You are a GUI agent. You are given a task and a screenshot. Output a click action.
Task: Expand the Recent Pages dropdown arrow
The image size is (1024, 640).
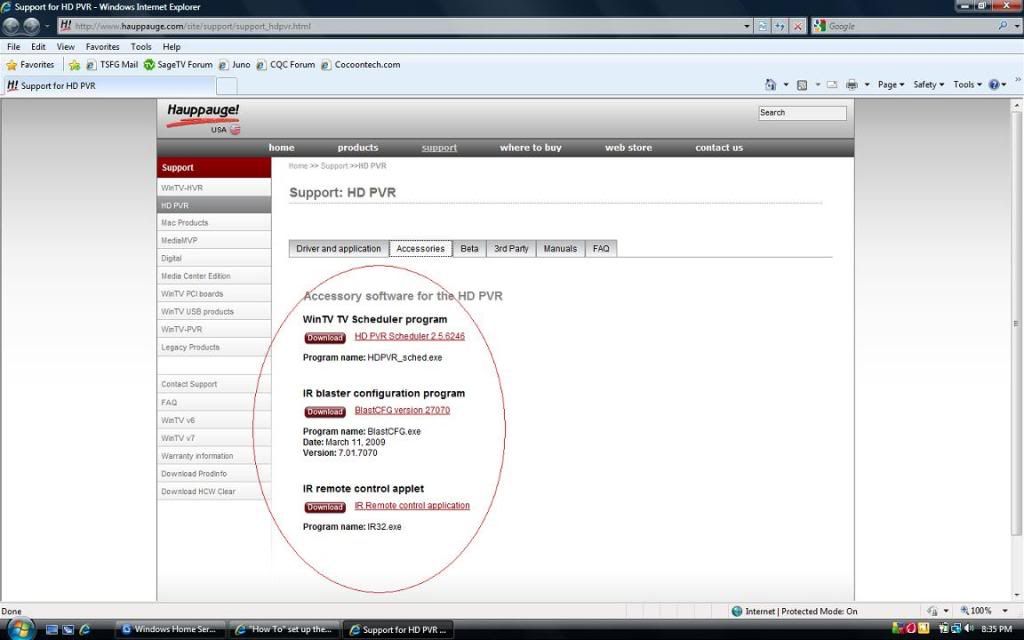[x=47, y=26]
